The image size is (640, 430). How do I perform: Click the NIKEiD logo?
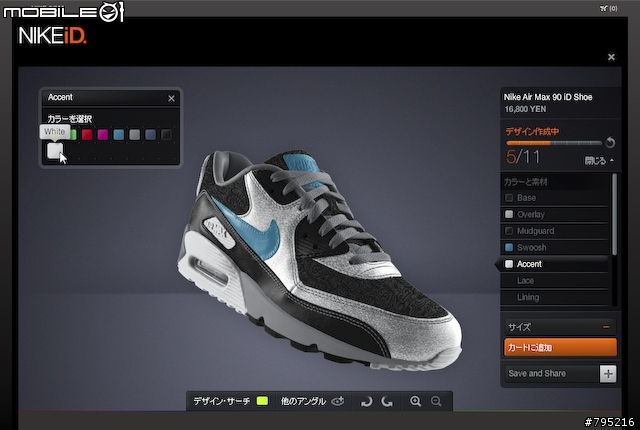click(x=52, y=36)
